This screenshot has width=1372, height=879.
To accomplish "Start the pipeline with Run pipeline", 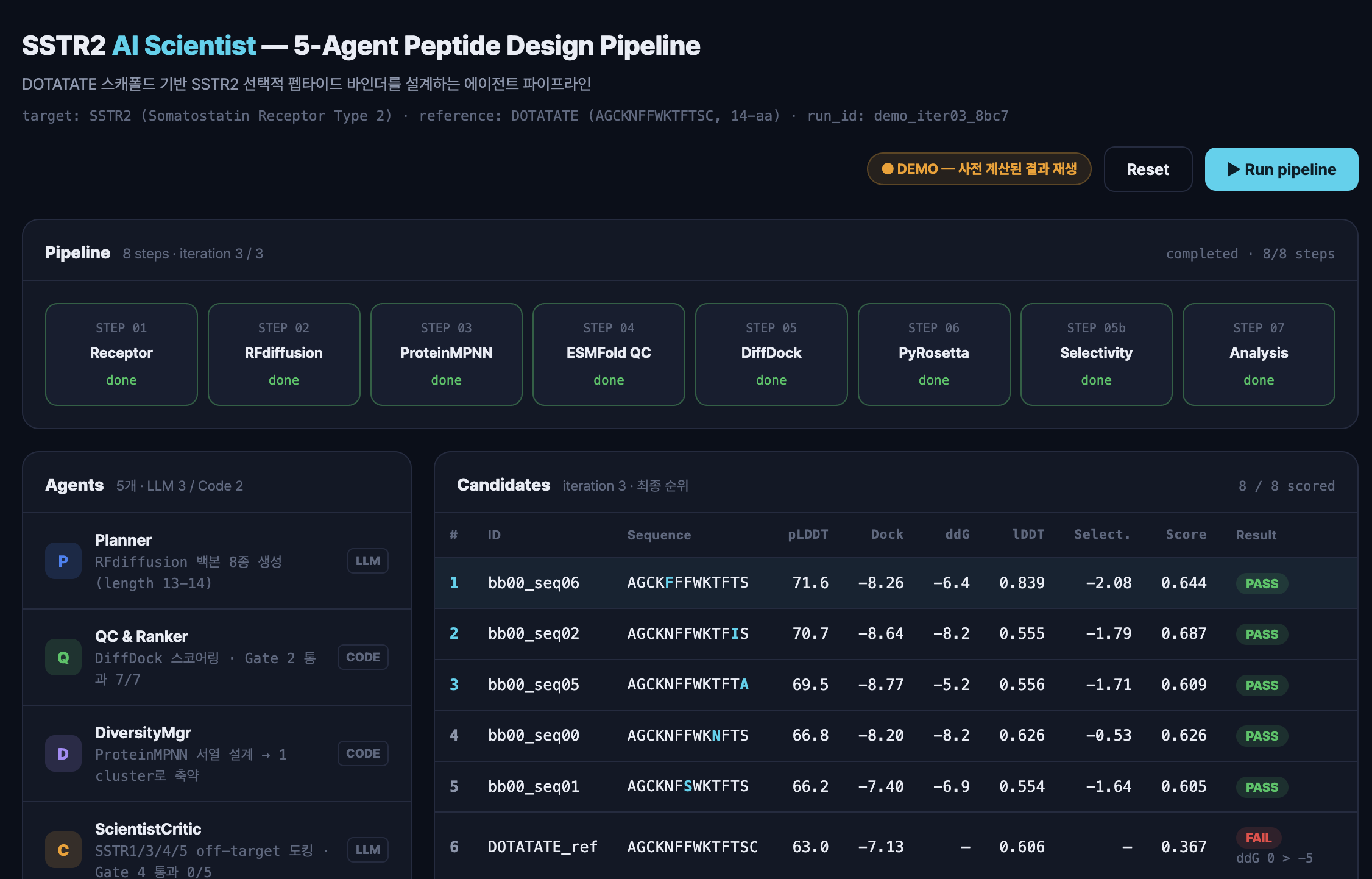I will (1281, 169).
